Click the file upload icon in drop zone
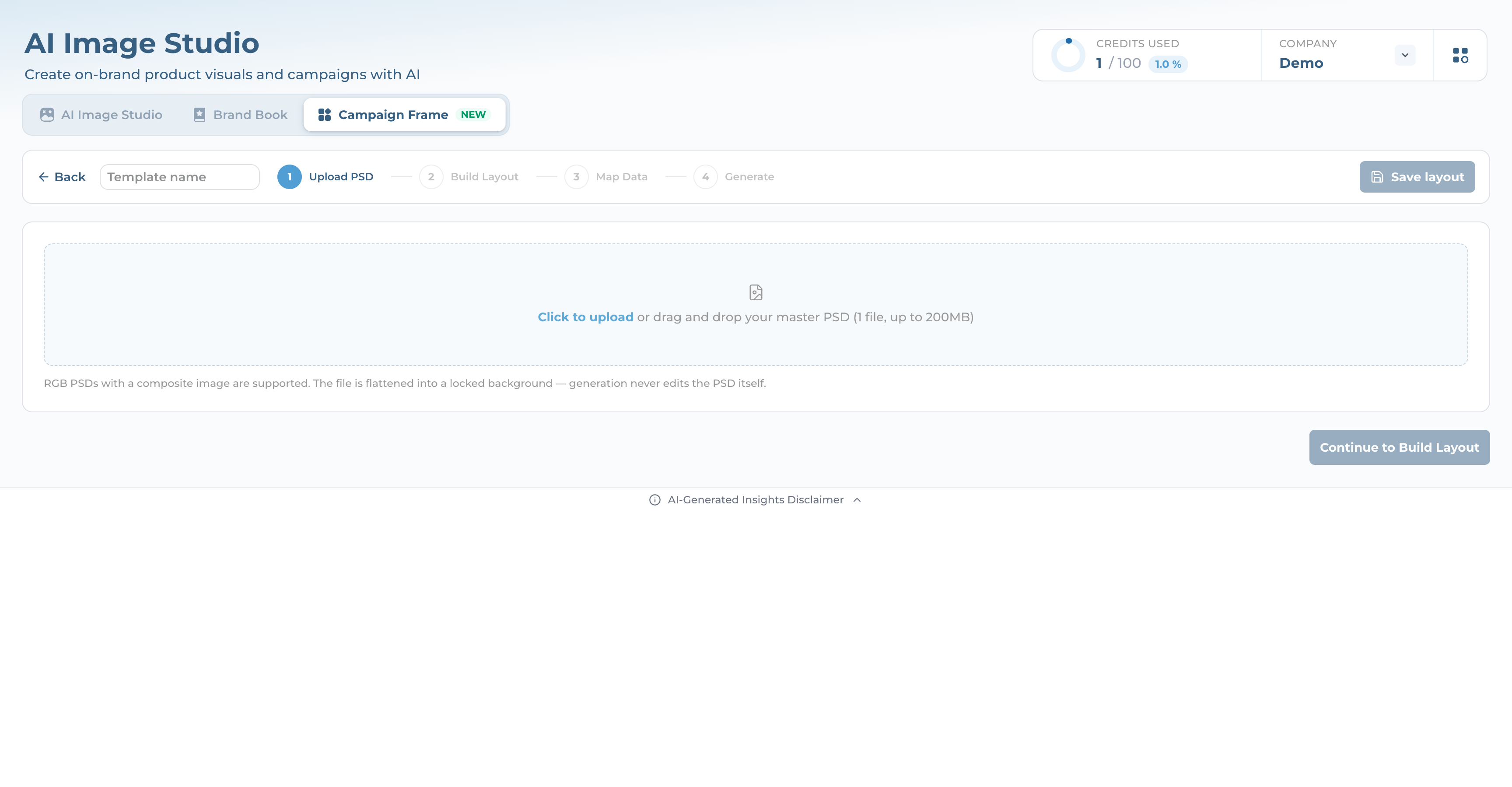Viewport: 1512px width, 787px height. (756, 292)
